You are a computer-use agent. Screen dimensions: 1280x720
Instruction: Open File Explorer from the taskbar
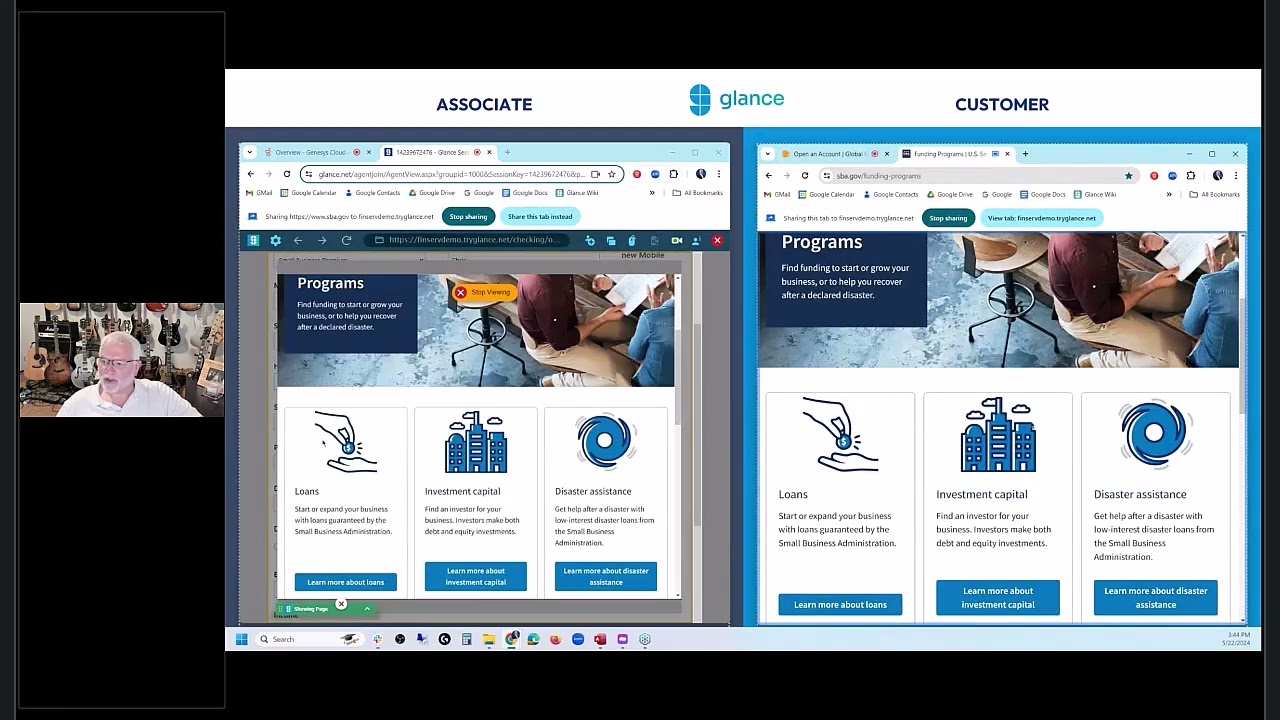(x=489, y=639)
